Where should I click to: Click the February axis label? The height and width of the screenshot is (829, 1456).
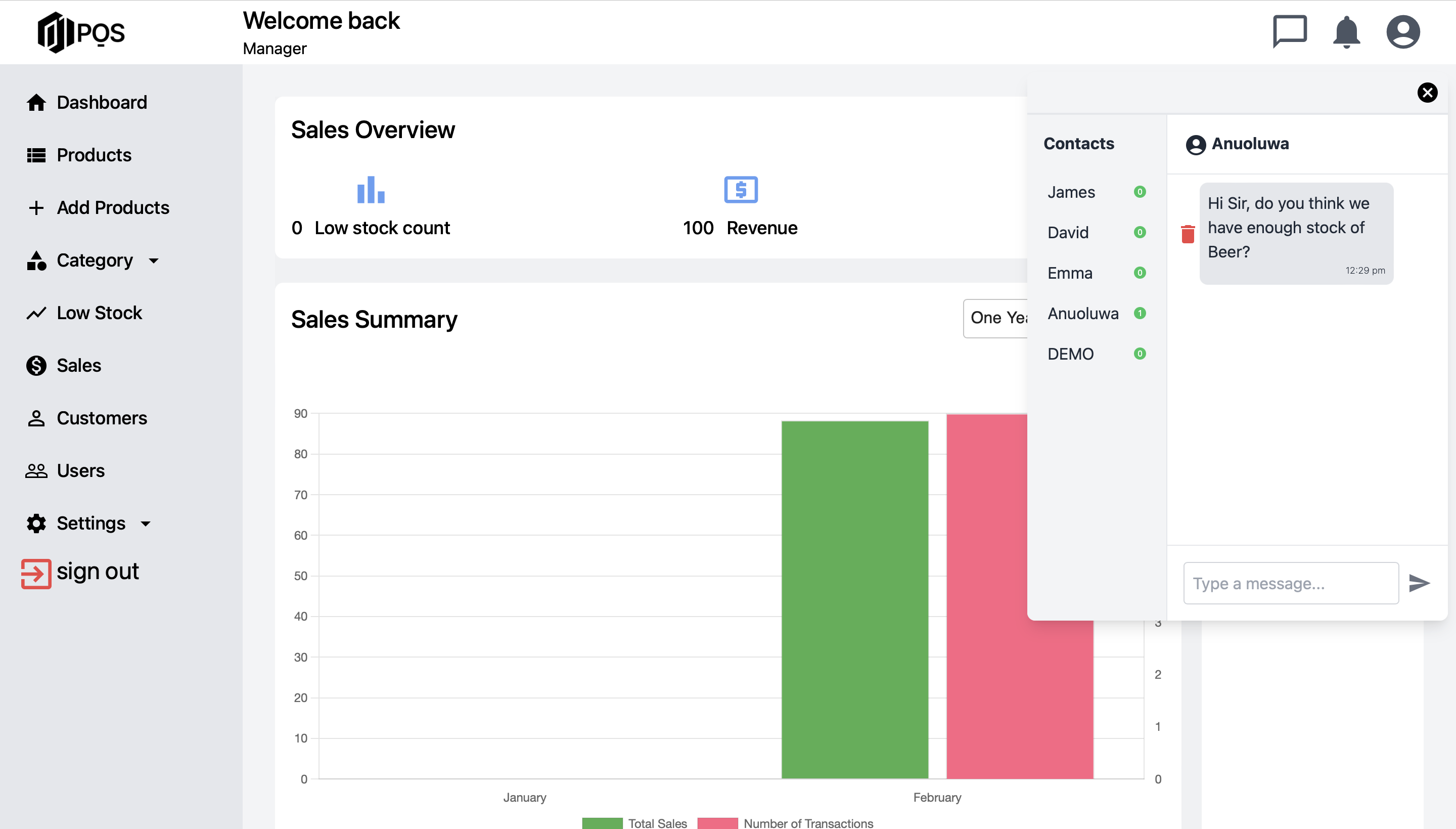(x=937, y=797)
